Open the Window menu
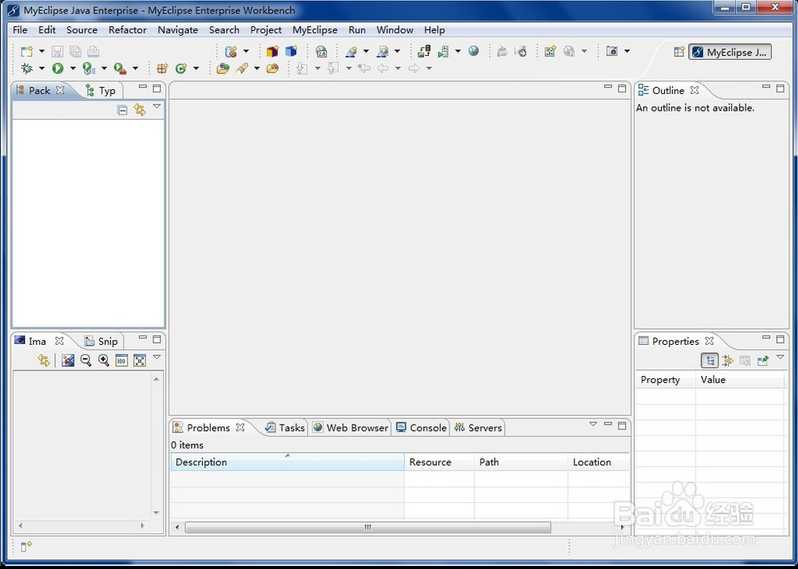 394,30
